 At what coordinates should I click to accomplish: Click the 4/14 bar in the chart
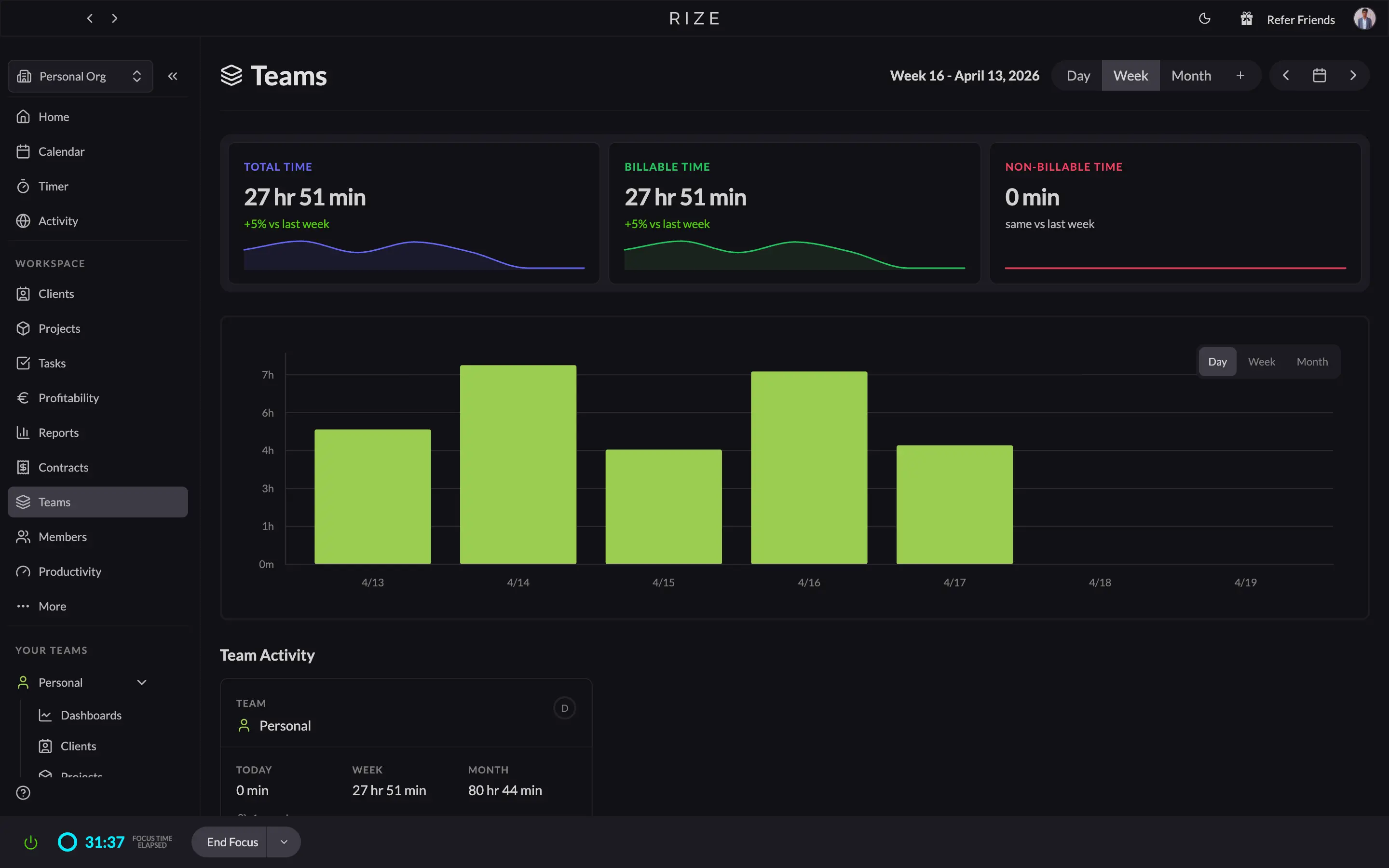click(x=517, y=464)
